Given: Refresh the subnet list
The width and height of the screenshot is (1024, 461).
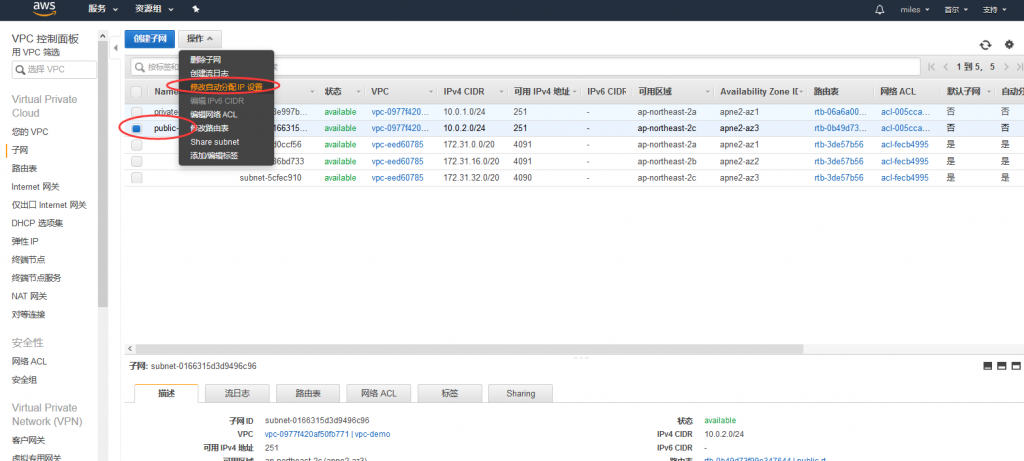Looking at the screenshot, I should [985, 44].
